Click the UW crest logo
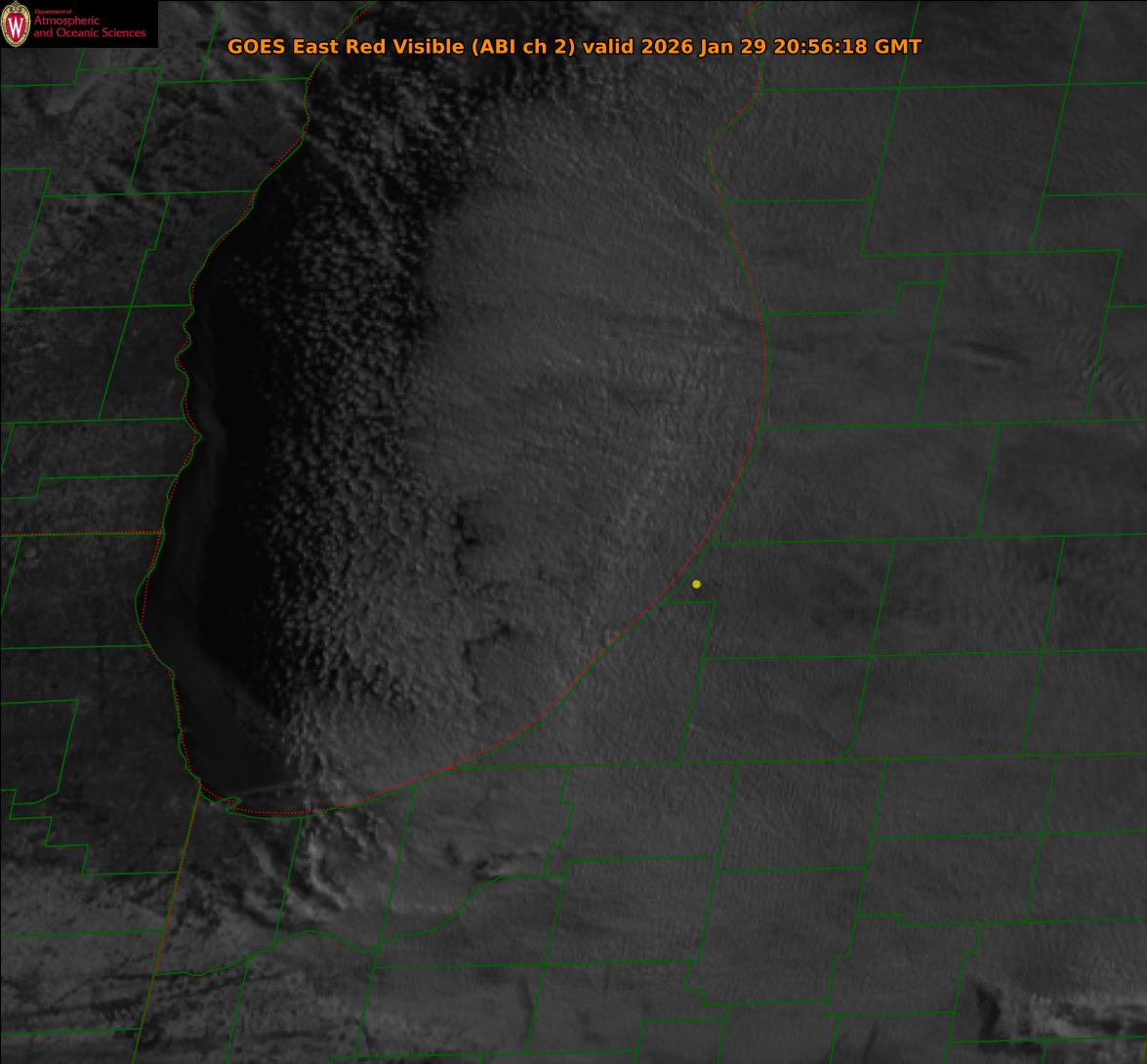This screenshot has height=1064, width=1147. pos(16,23)
